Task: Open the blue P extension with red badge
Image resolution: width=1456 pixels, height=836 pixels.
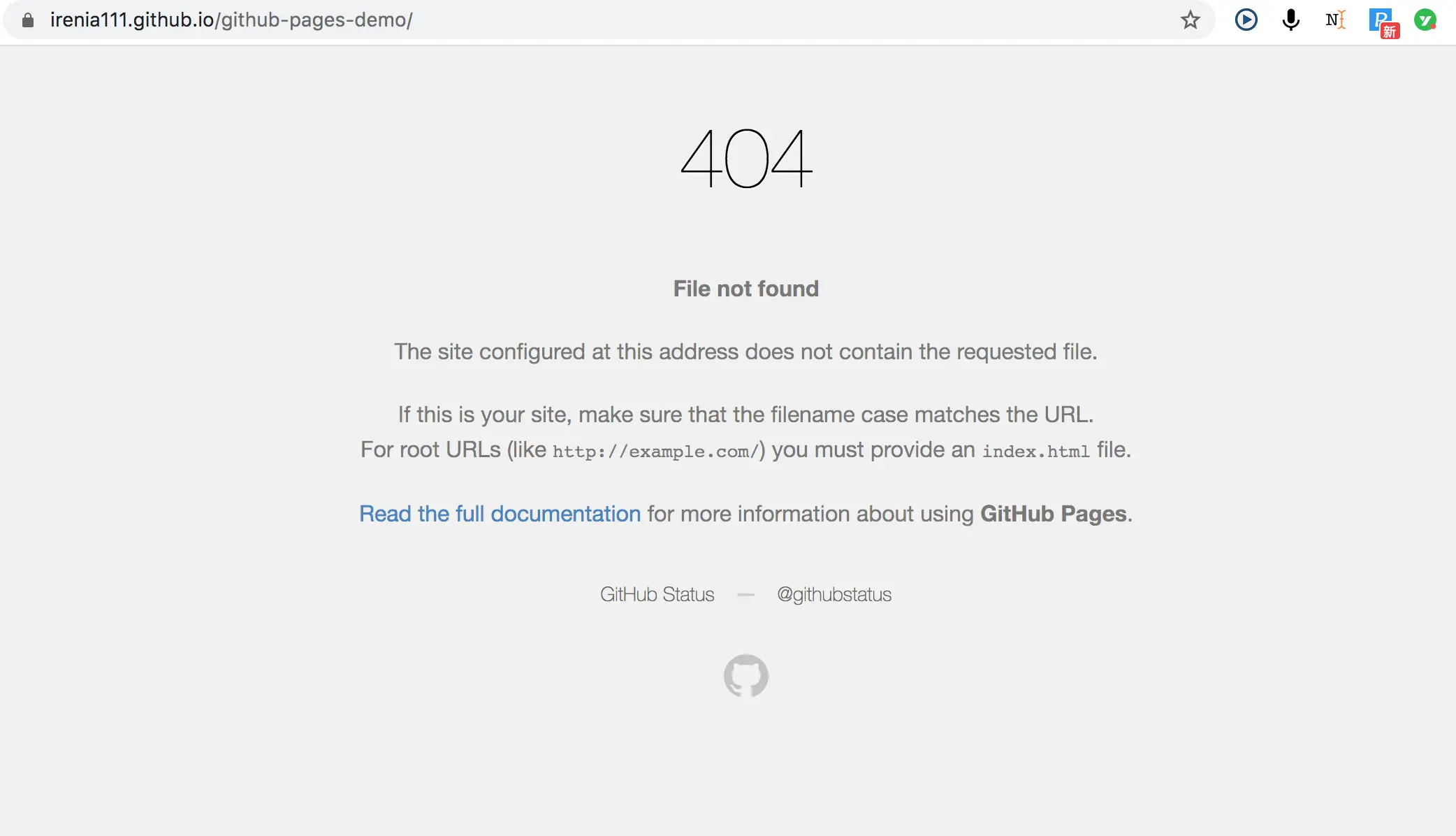Action: click(1381, 21)
